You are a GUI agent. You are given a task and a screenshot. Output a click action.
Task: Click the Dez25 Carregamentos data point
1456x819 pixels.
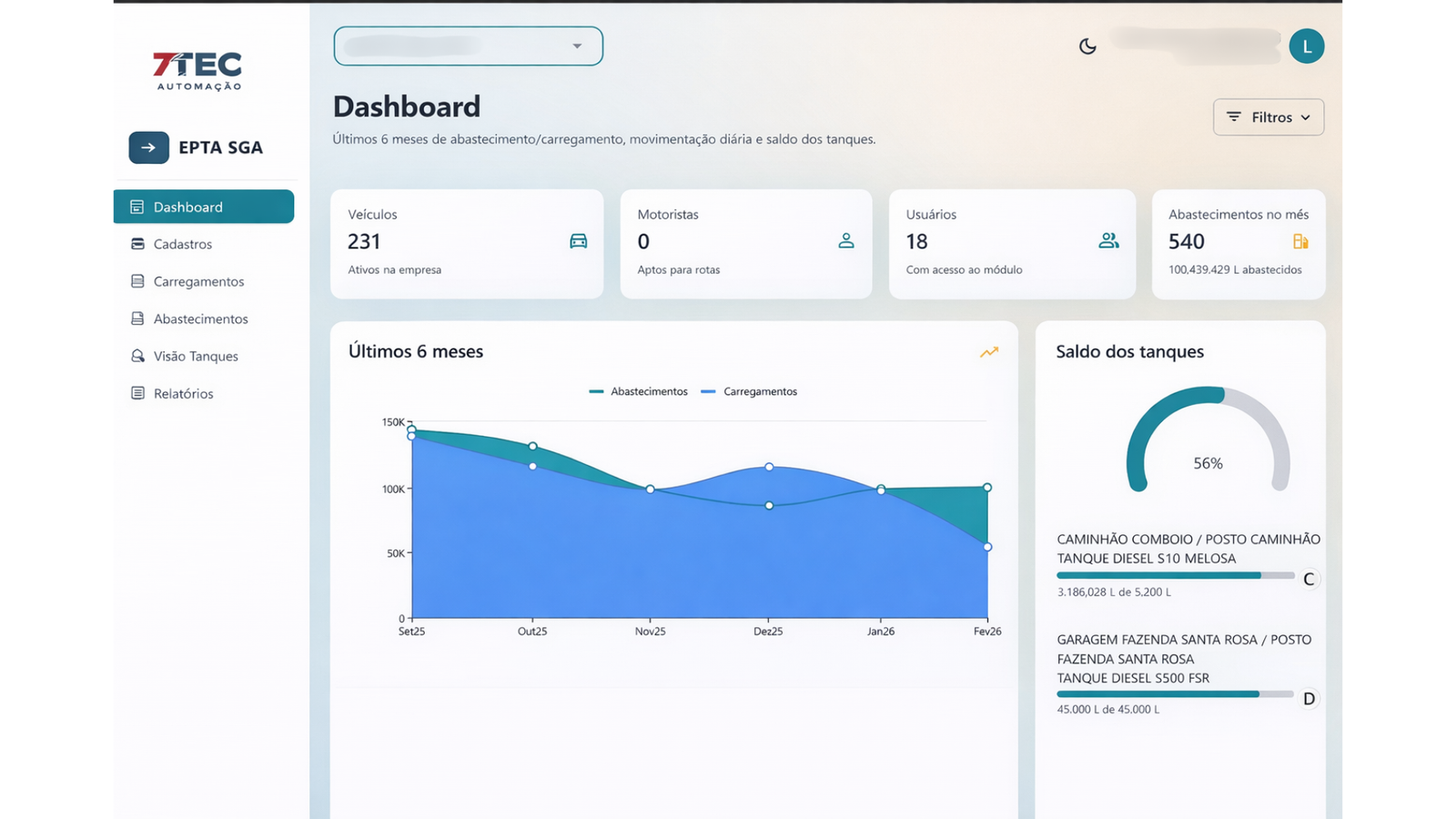click(x=769, y=467)
